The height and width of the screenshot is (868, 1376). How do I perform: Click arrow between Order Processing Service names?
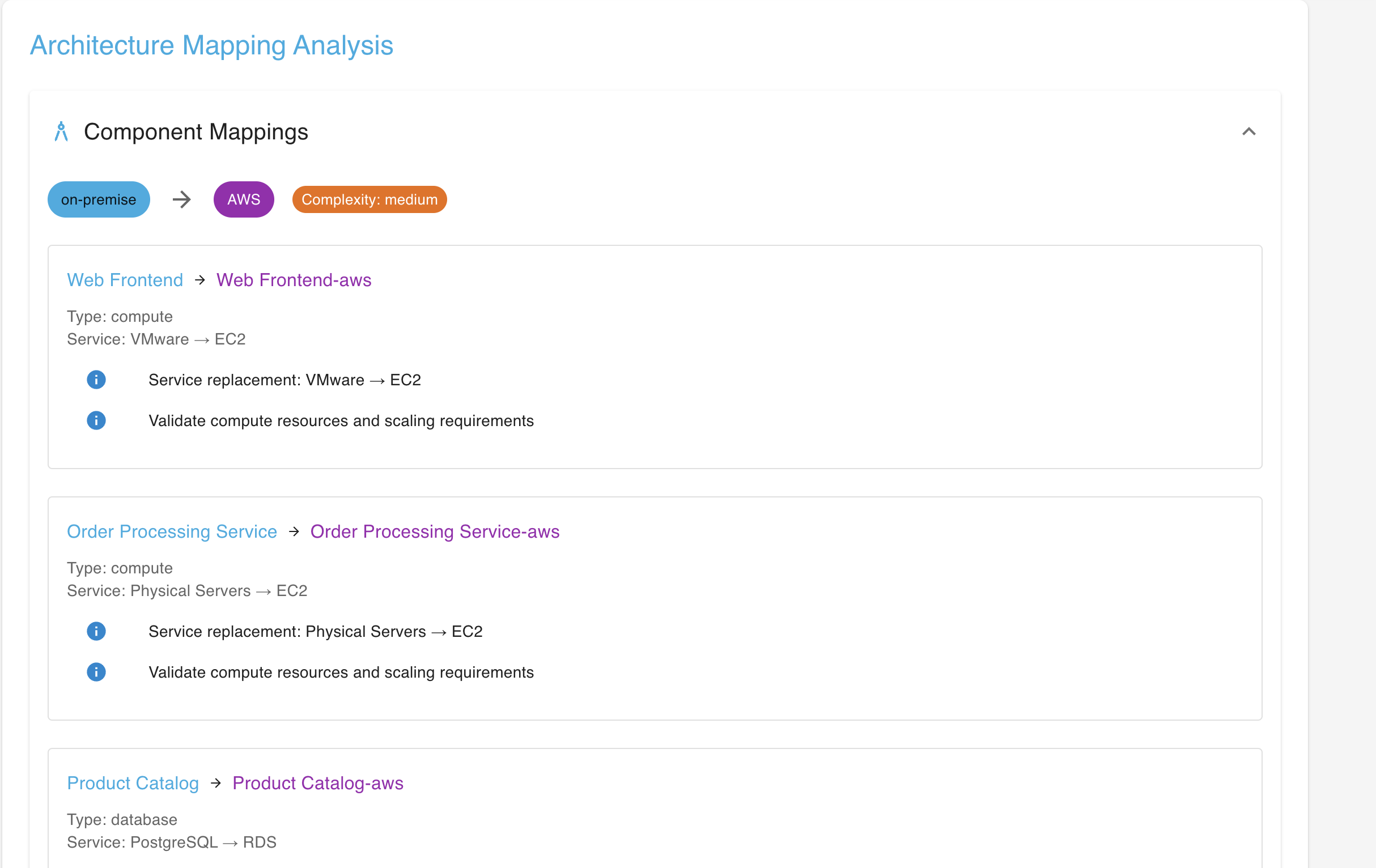294,531
